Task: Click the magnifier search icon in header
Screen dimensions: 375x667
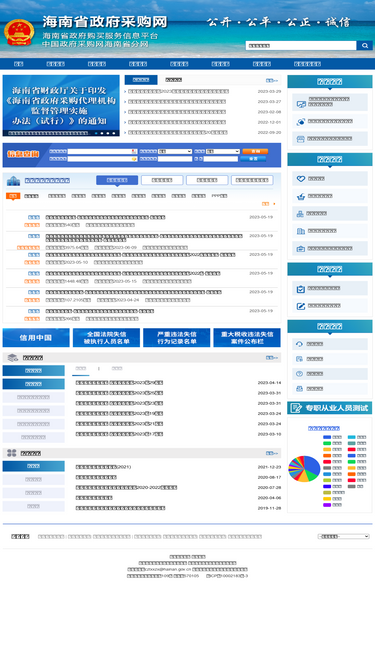Action: coord(364,46)
